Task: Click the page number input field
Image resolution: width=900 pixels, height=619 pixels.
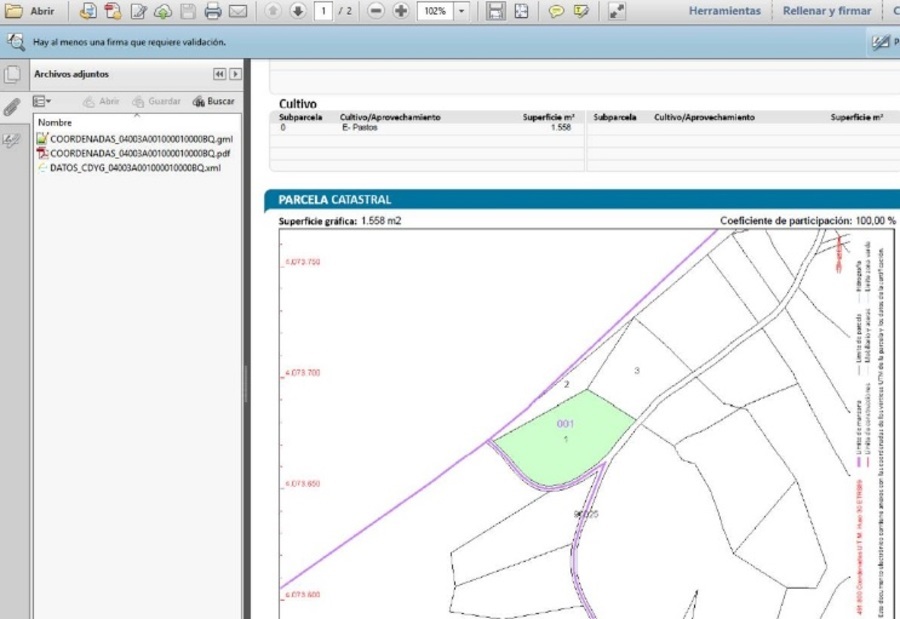Action: tap(323, 11)
